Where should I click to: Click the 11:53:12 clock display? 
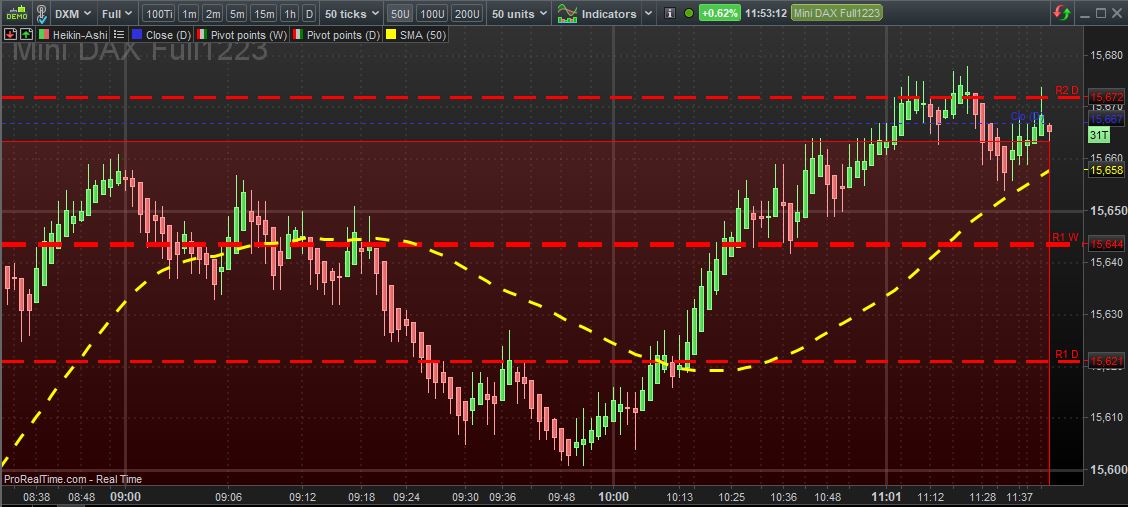point(765,13)
